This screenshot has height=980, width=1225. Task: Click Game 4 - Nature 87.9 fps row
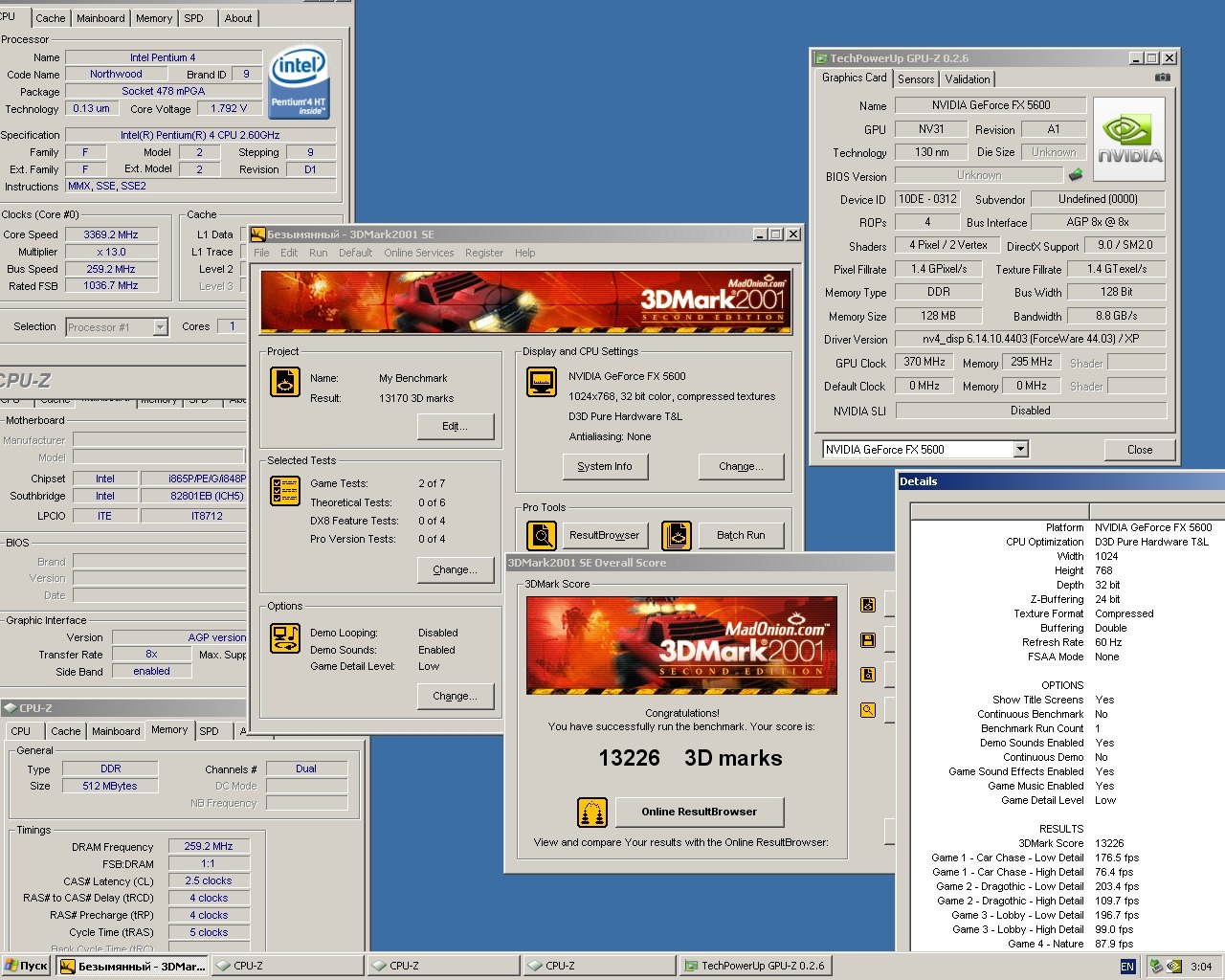(x=1067, y=944)
